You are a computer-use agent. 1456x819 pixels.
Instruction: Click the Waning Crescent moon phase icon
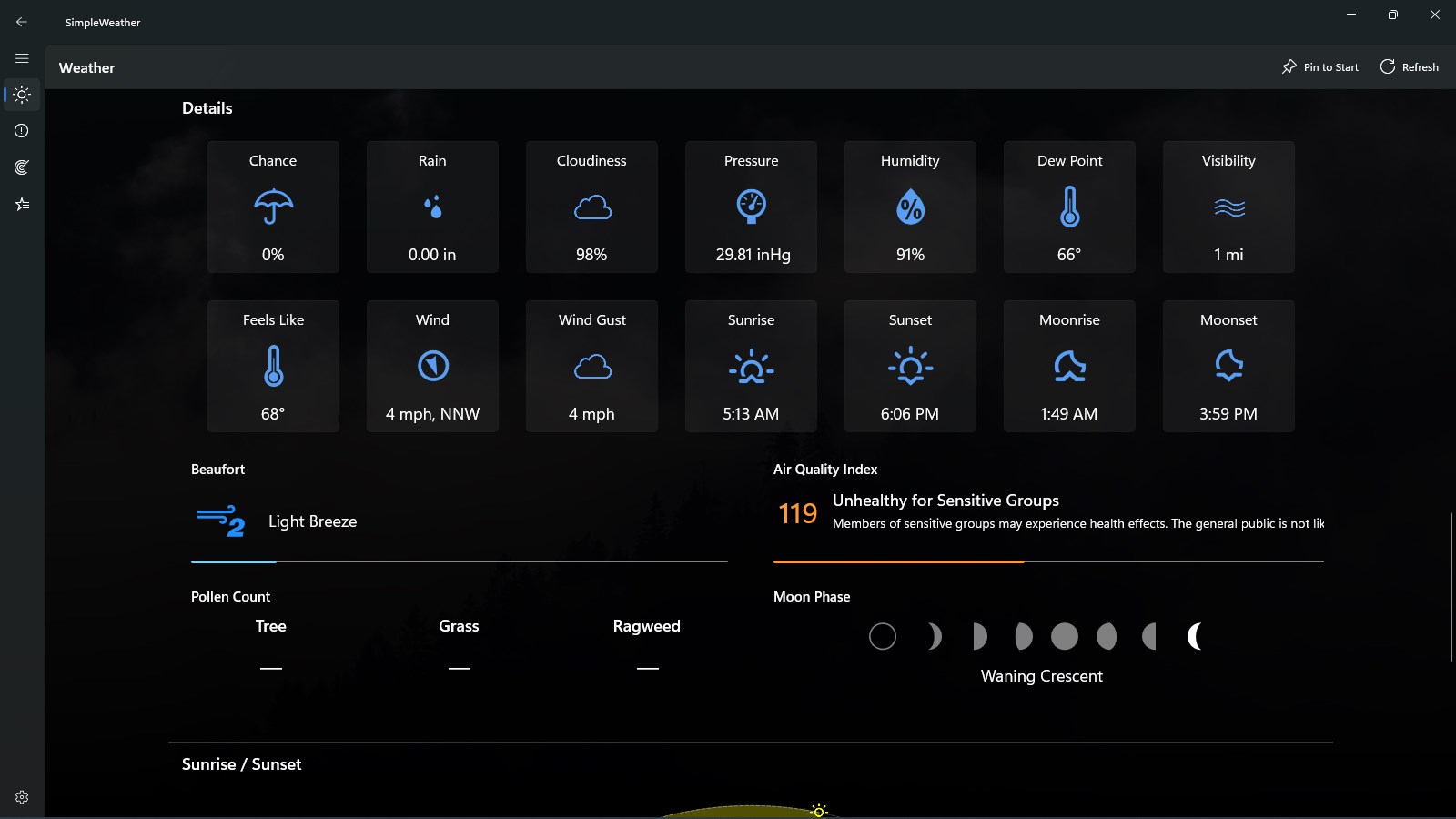(x=1194, y=635)
